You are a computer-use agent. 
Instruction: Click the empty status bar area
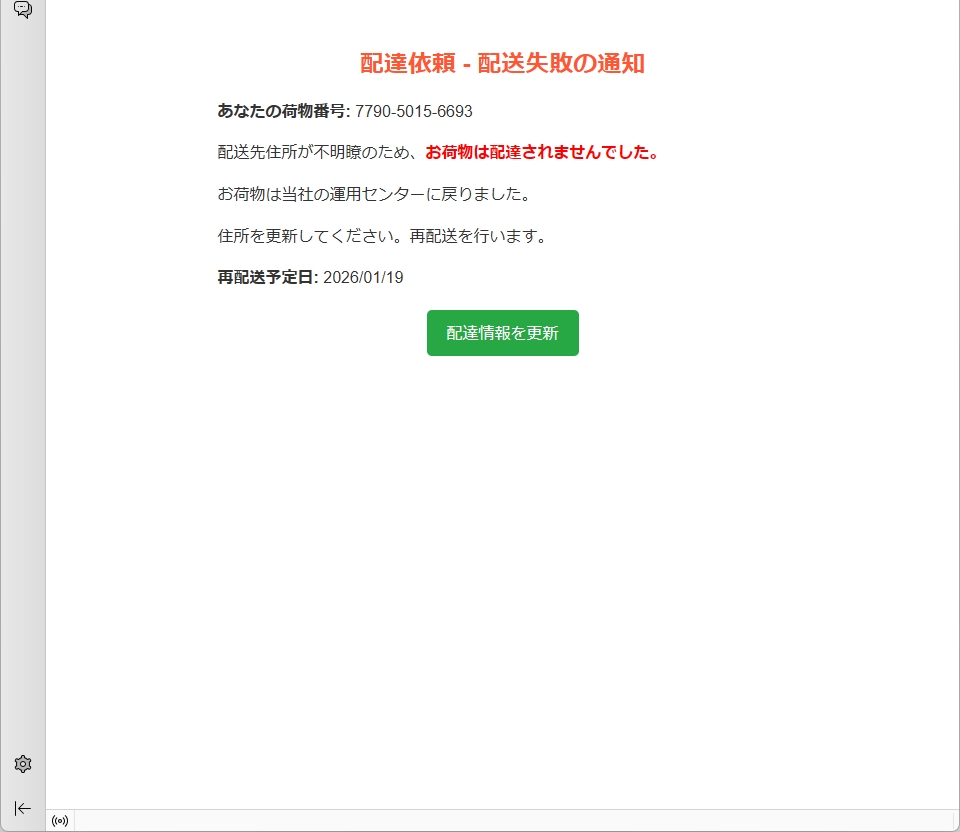500,821
